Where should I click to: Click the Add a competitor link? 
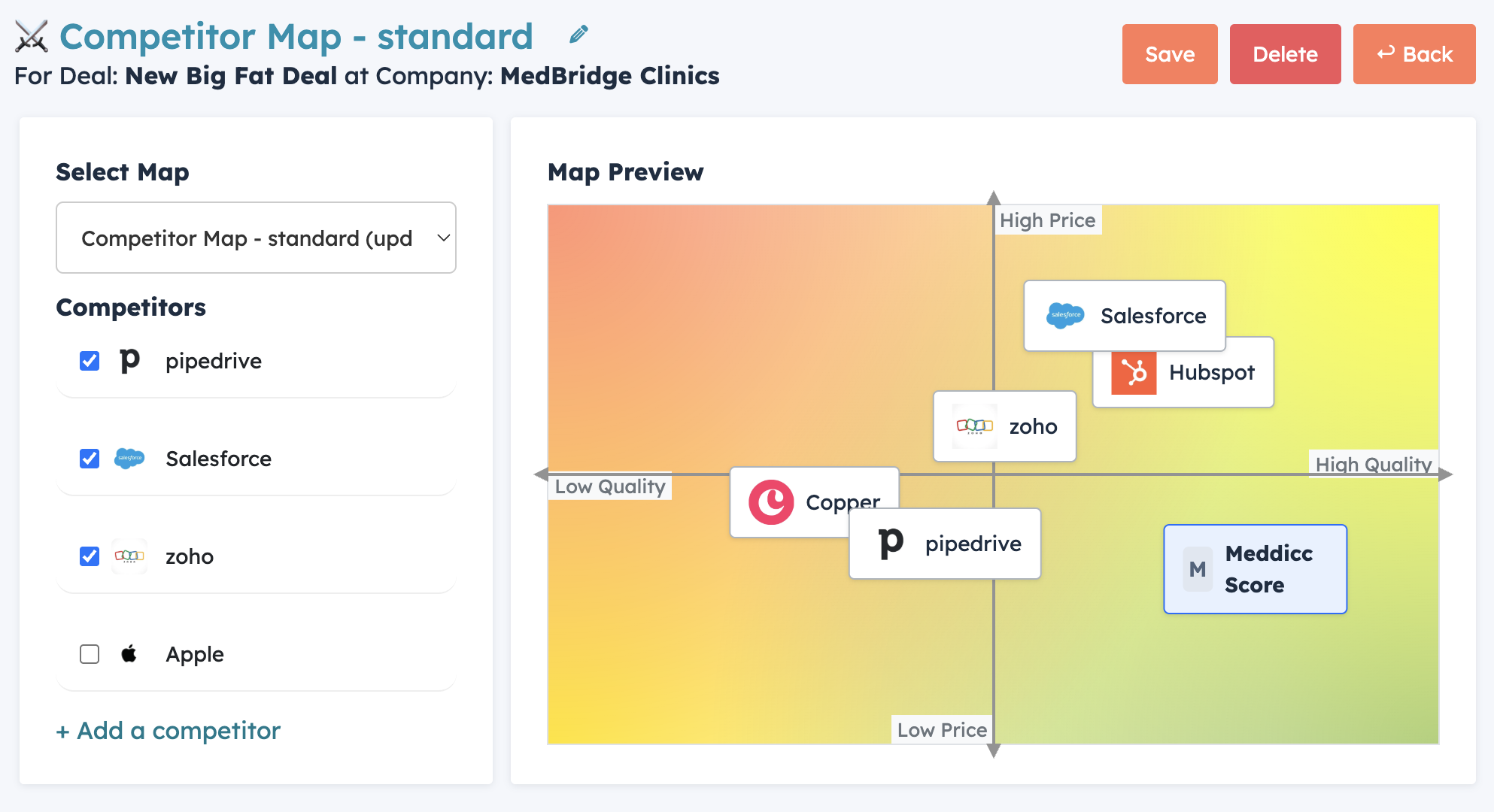click(x=167, y=730)
